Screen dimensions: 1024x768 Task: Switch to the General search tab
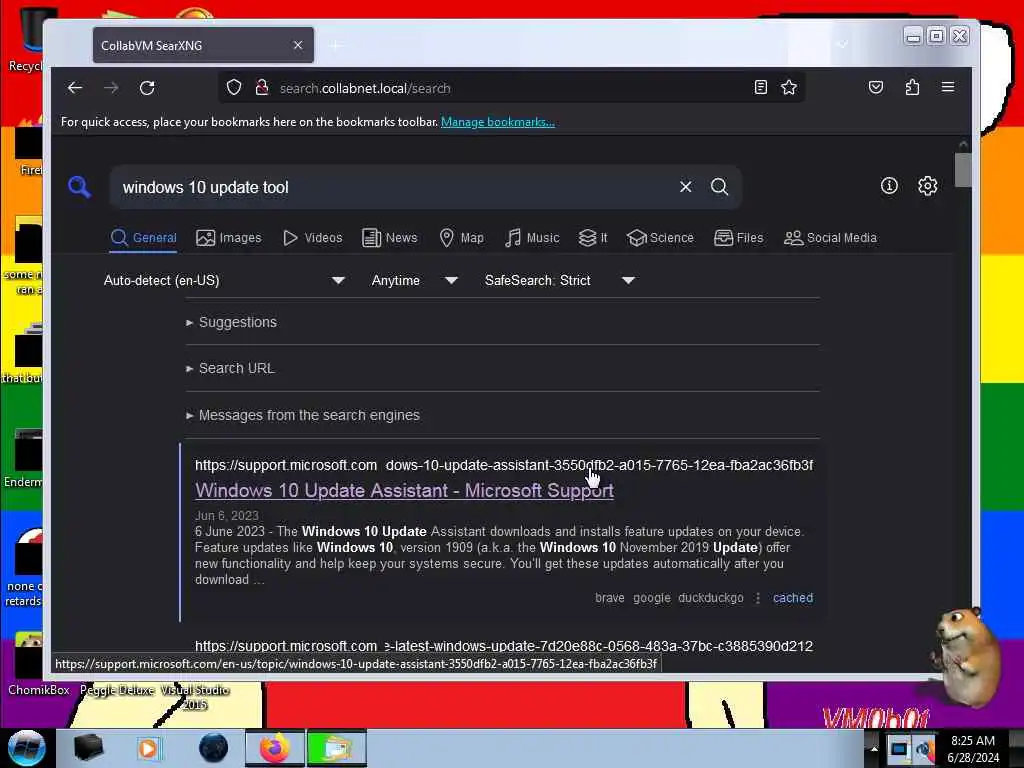coord(144,238)
